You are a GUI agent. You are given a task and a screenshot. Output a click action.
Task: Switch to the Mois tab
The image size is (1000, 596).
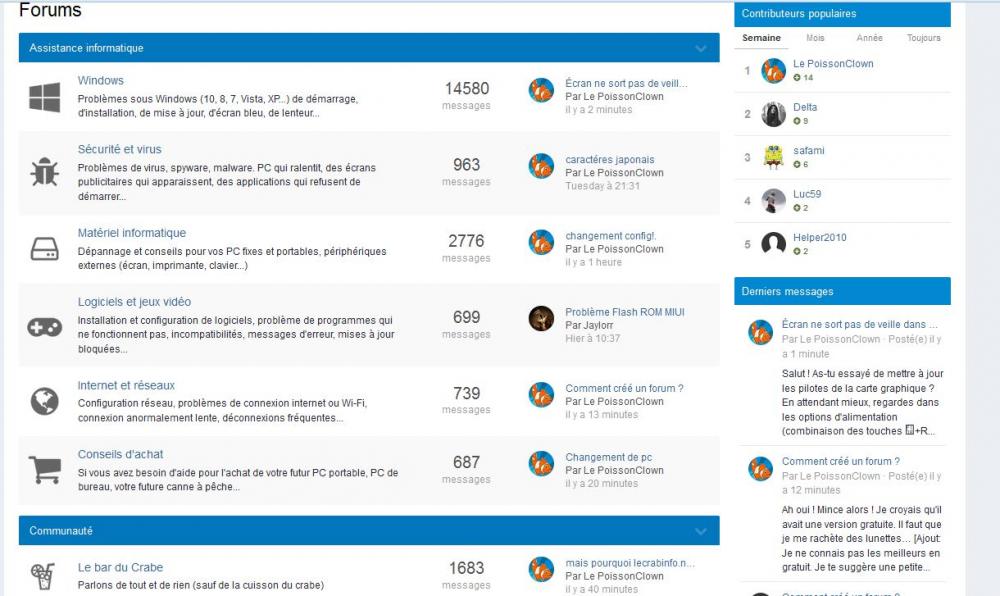pos(815,38)
